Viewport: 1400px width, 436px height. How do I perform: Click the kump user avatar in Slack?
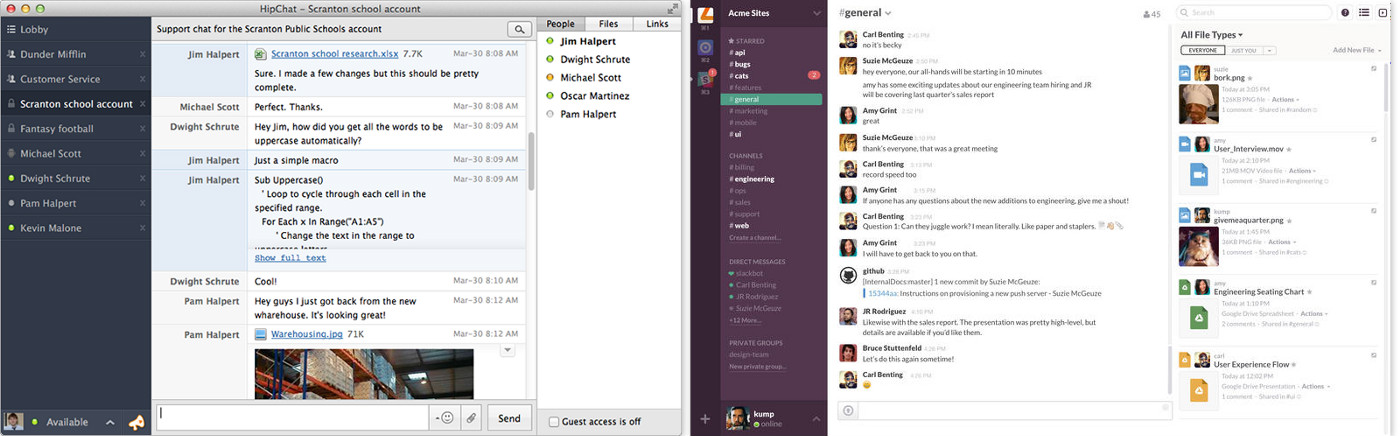pos(738,417)
